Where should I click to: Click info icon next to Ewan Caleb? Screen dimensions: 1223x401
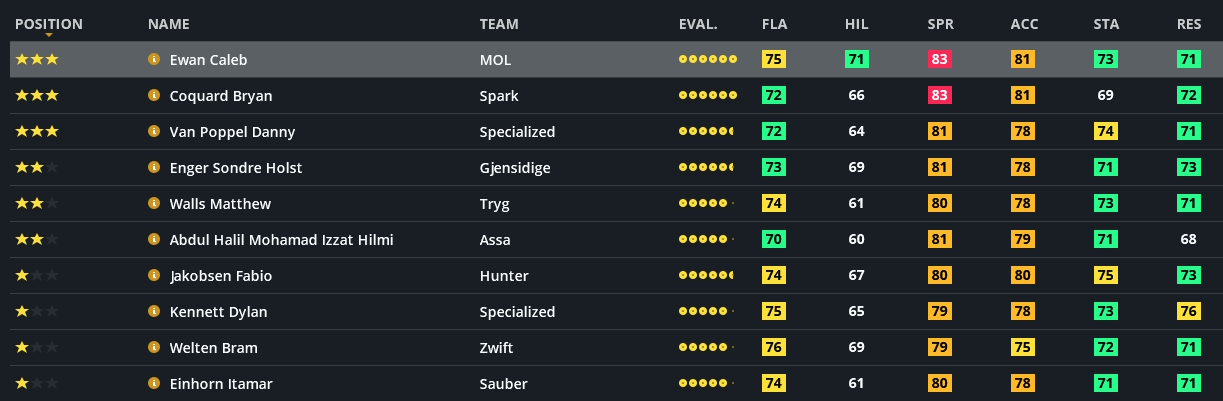click(x=154, y=60)
